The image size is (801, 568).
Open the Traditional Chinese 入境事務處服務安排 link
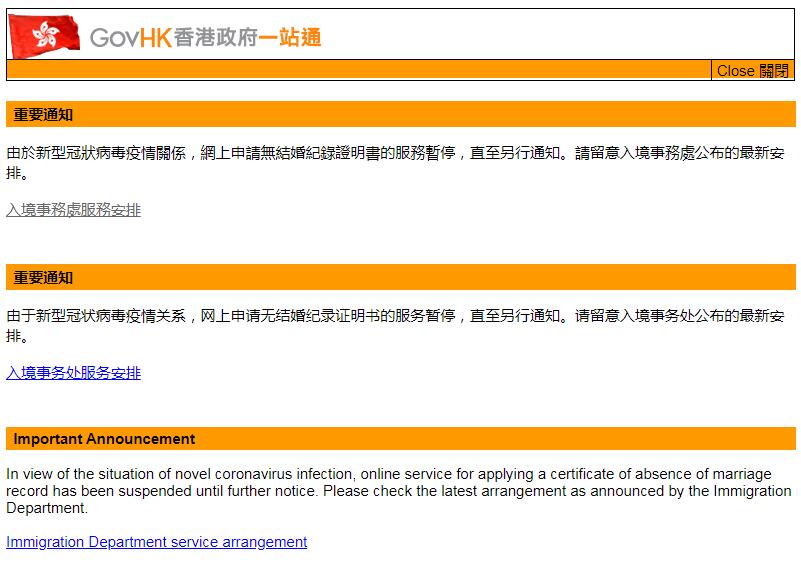point(73,210)
